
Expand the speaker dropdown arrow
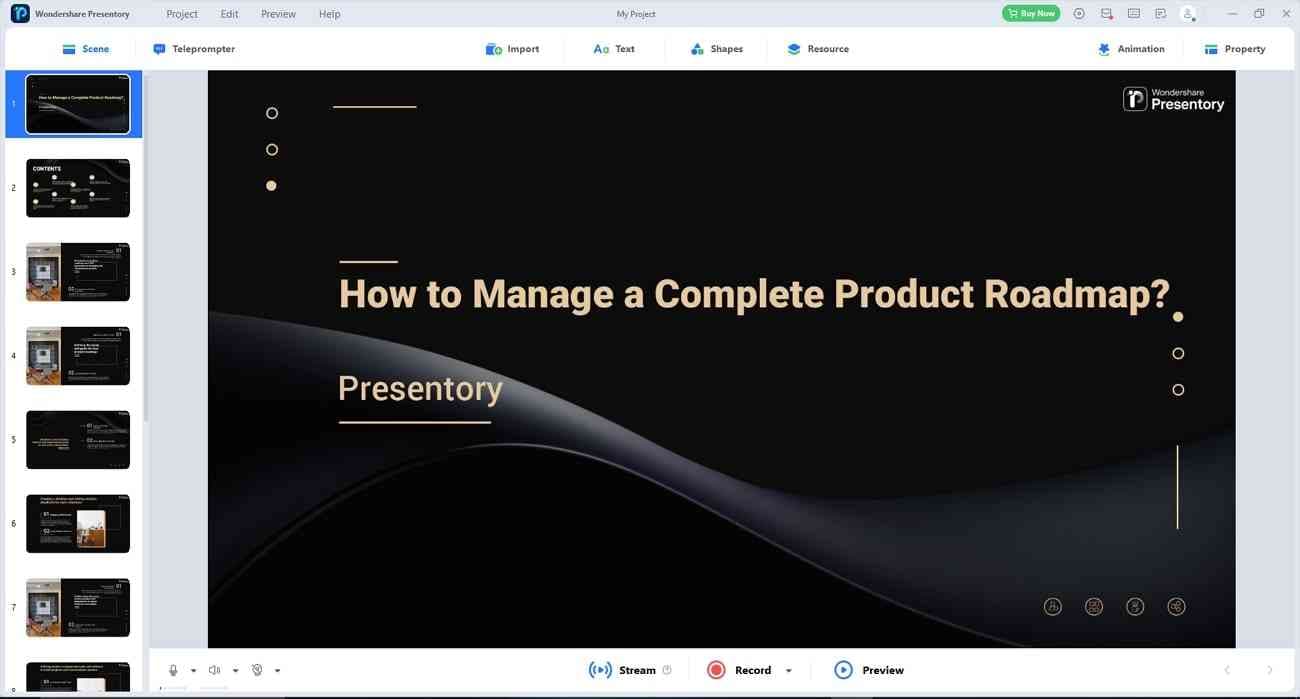click(235, 671)
